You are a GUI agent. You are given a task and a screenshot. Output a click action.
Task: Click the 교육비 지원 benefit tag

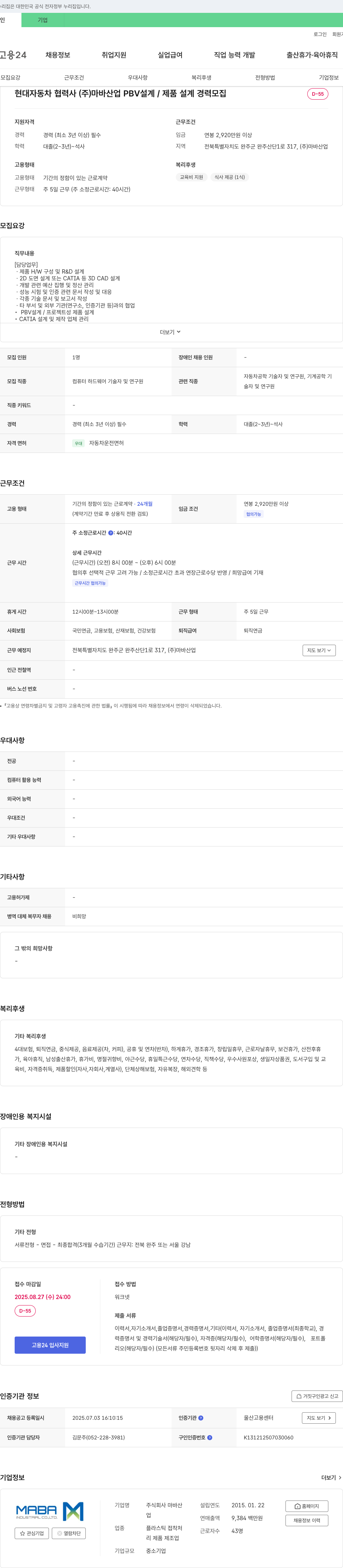191,177
